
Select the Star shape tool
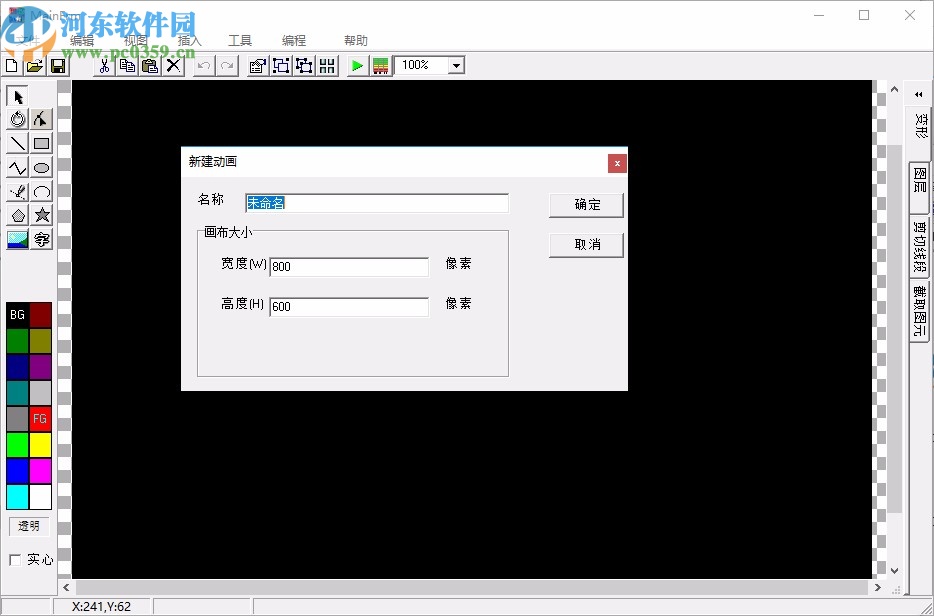[x=41, y=215]
